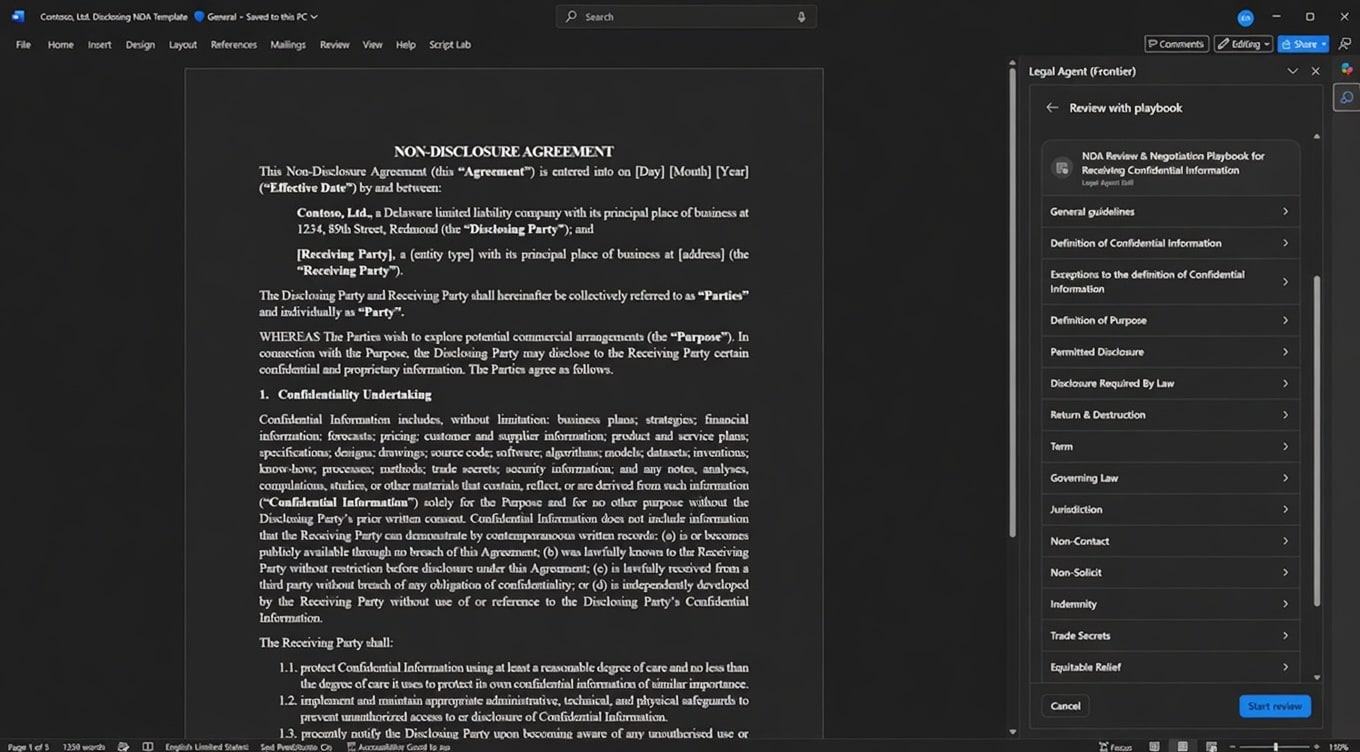Expand Exceptions to the definition row
Screen dimensions: 1360x752
click(1170, 282)
